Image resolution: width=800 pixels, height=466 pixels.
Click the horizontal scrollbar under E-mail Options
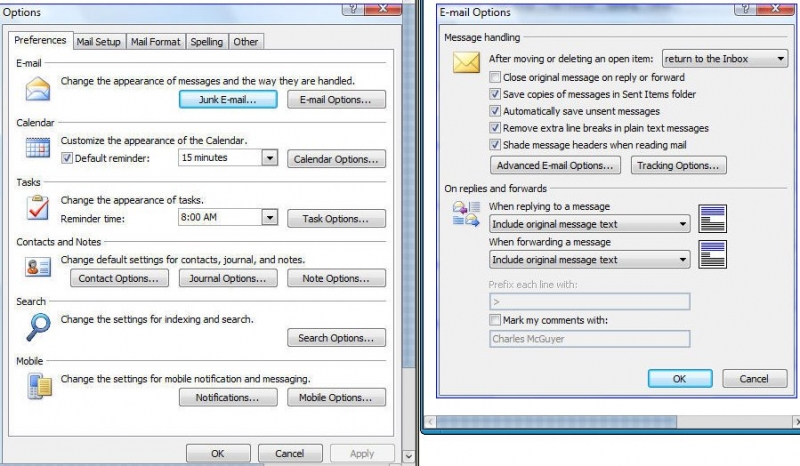(557, 422)
